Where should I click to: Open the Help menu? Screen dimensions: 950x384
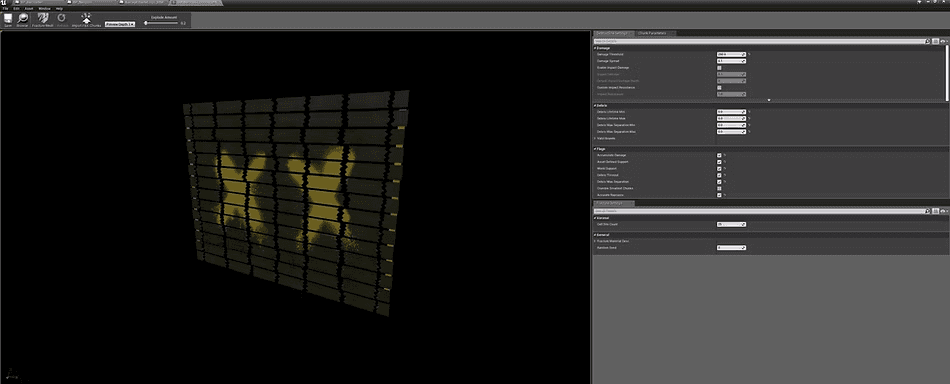(x=59, y=8)
